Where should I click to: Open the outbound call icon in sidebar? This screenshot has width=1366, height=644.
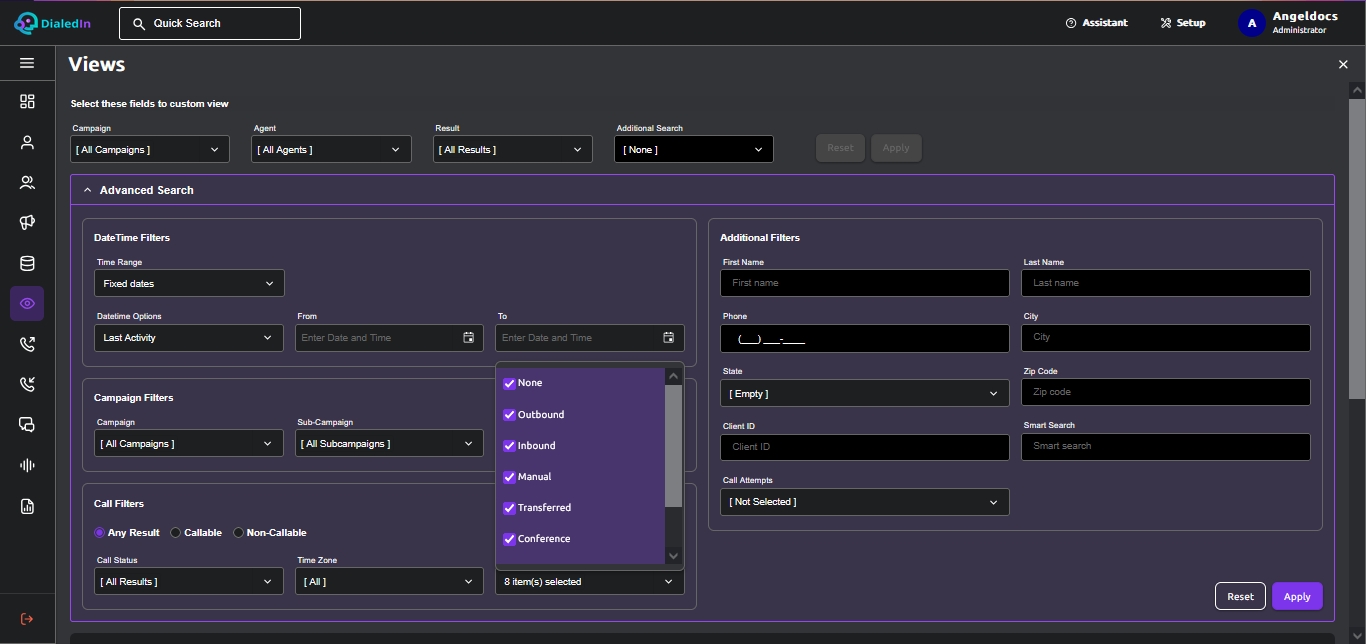point(27,344)
